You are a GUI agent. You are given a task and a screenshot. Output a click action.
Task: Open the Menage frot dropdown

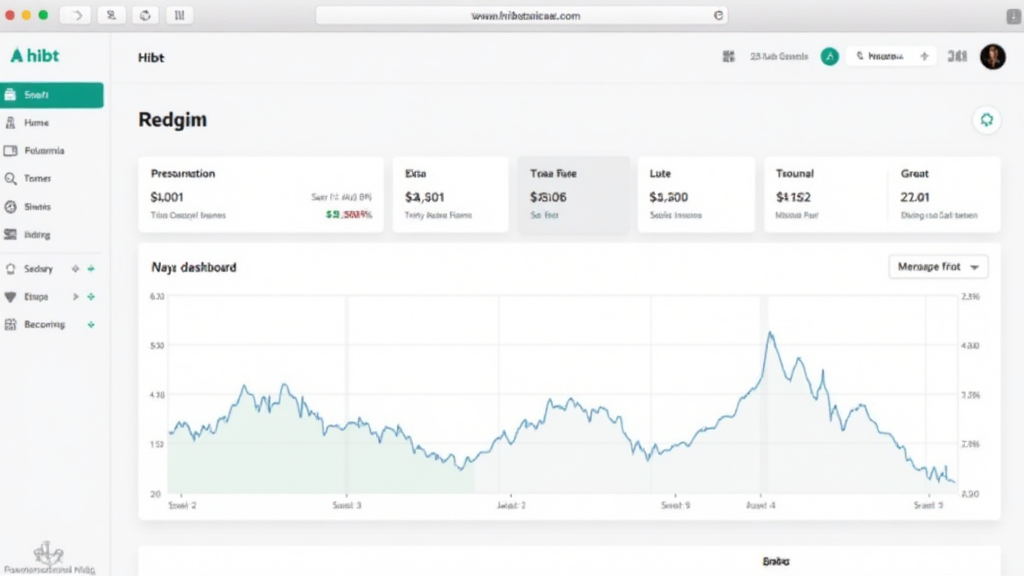point(938,267)
